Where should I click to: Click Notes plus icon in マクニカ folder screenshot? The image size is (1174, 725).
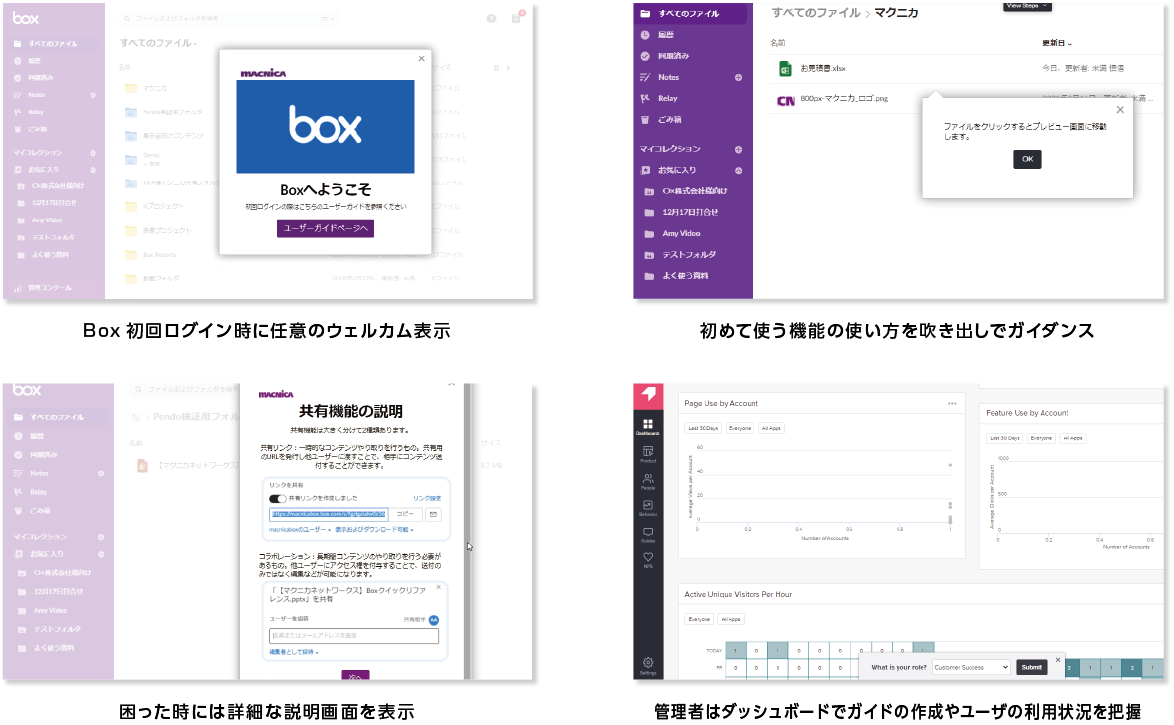(738, 77)
